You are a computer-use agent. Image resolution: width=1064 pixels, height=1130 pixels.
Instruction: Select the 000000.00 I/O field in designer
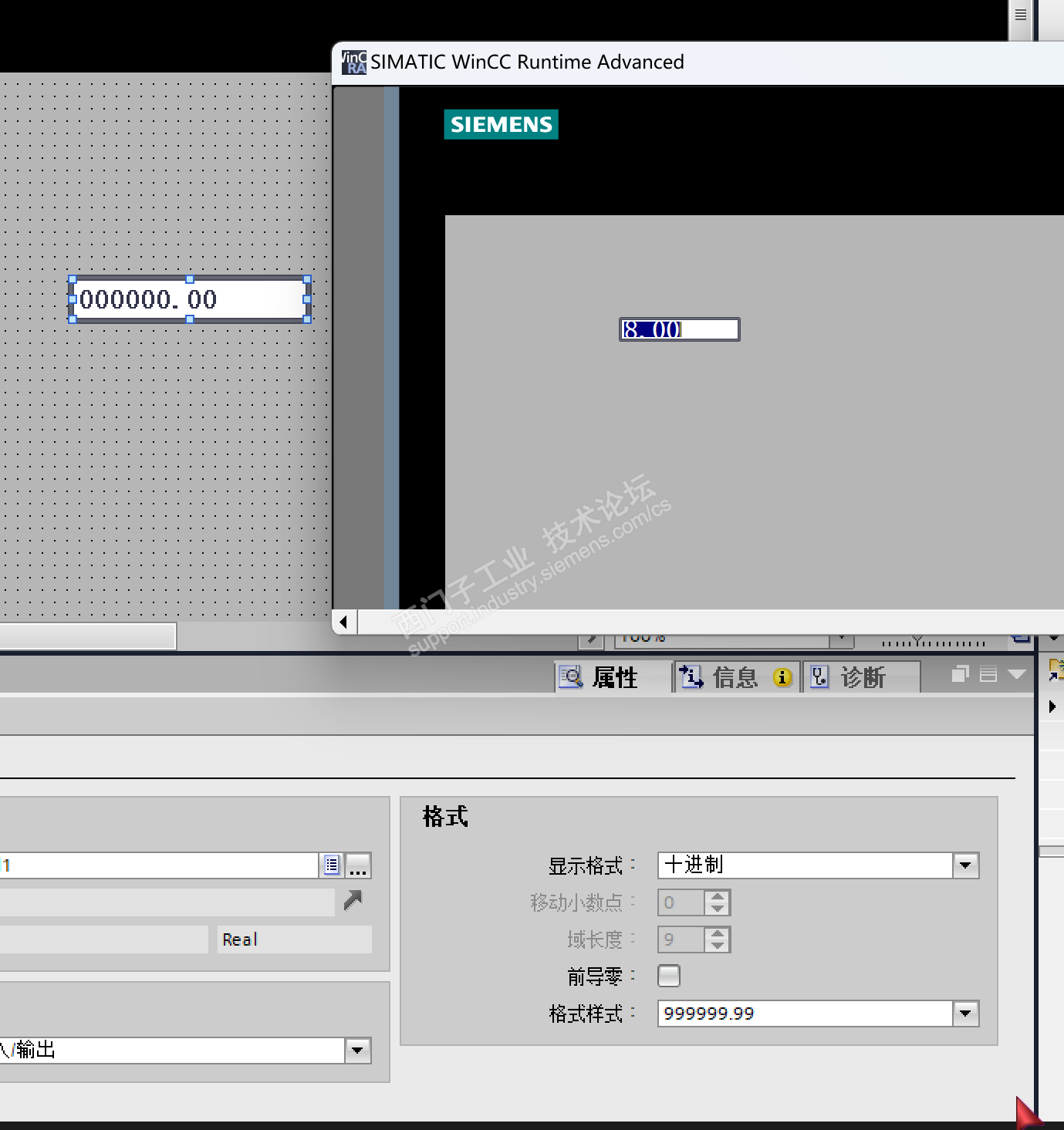[x=190, y=299]
